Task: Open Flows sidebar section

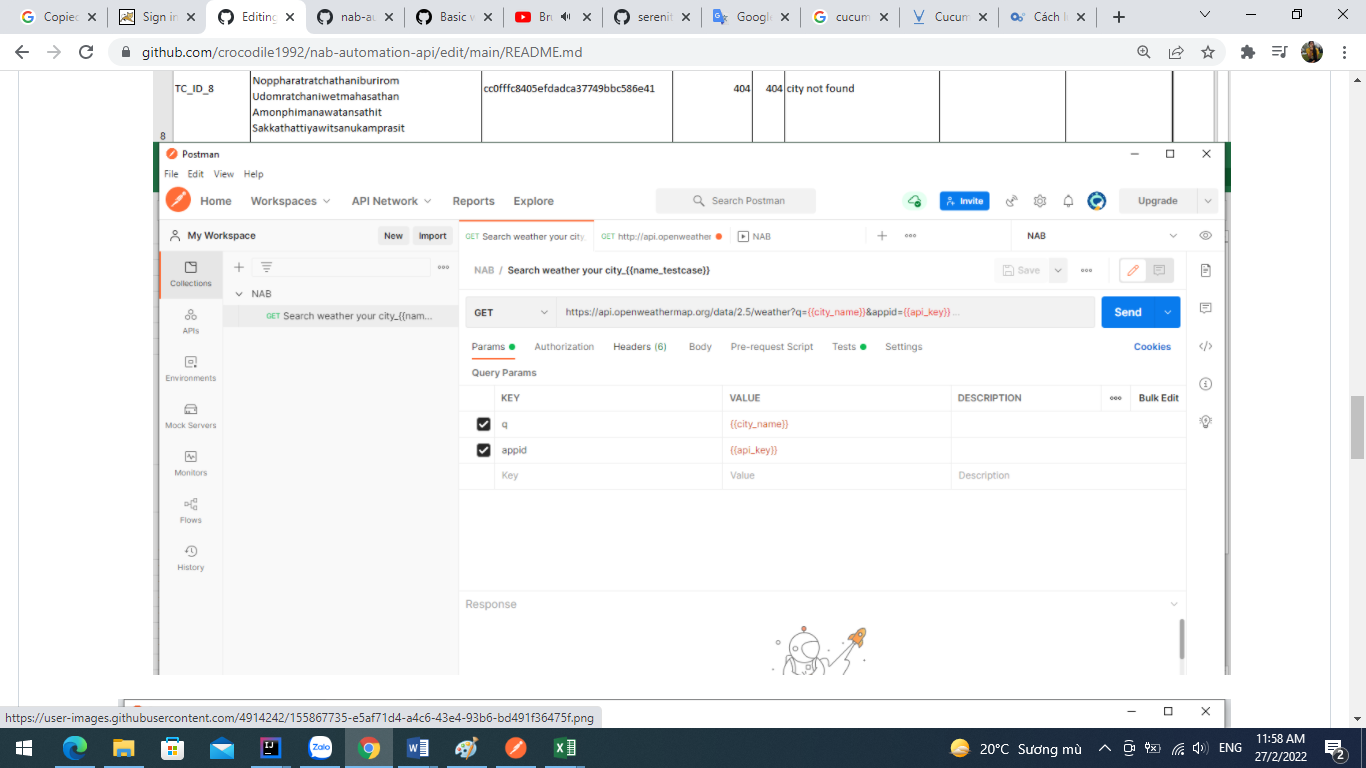Action: [191, 510]
